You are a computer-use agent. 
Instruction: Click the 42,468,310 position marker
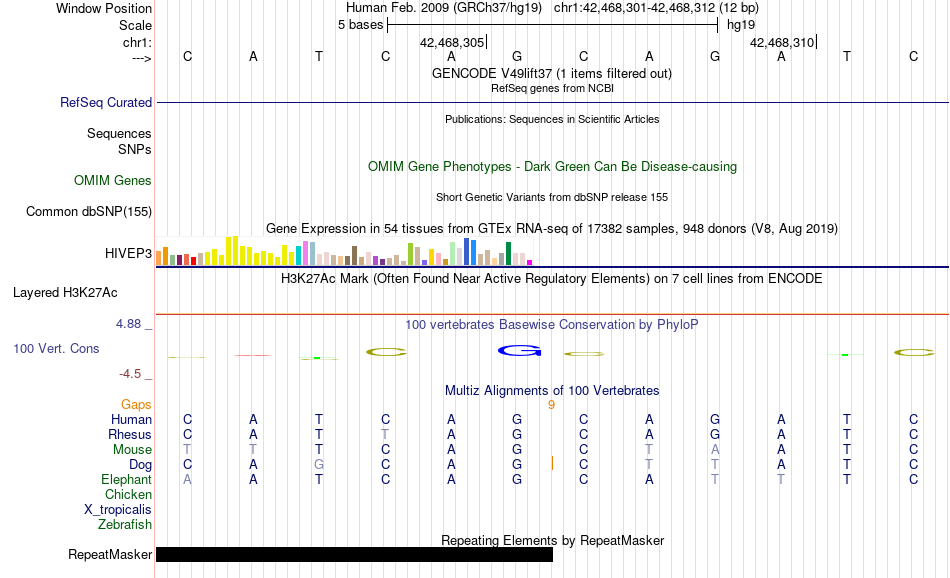[x=782, y=42]
